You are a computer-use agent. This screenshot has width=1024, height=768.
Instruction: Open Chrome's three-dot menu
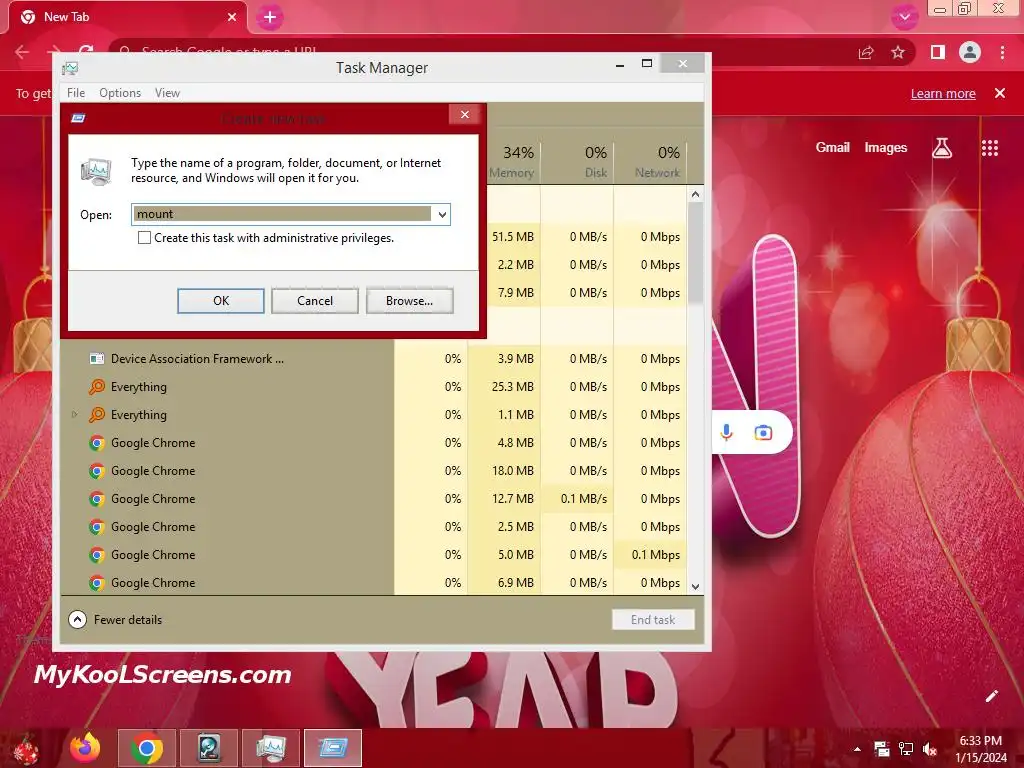(x=1002, y=52)
